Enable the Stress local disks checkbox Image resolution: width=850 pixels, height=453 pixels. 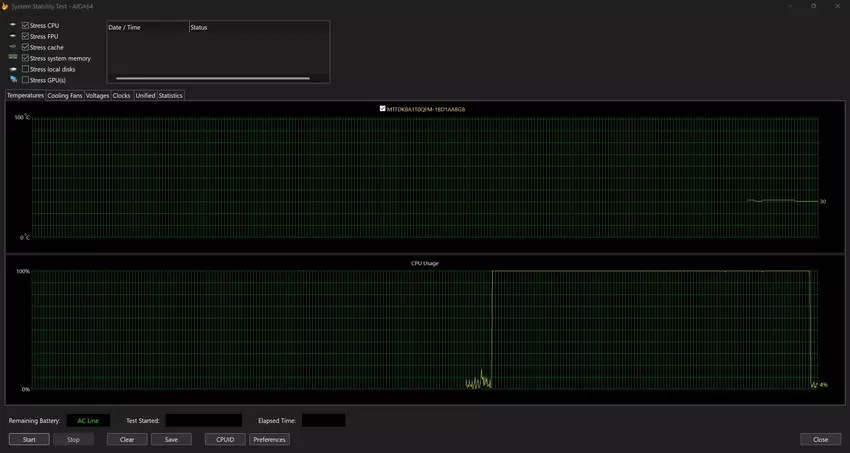click(25, 69)
